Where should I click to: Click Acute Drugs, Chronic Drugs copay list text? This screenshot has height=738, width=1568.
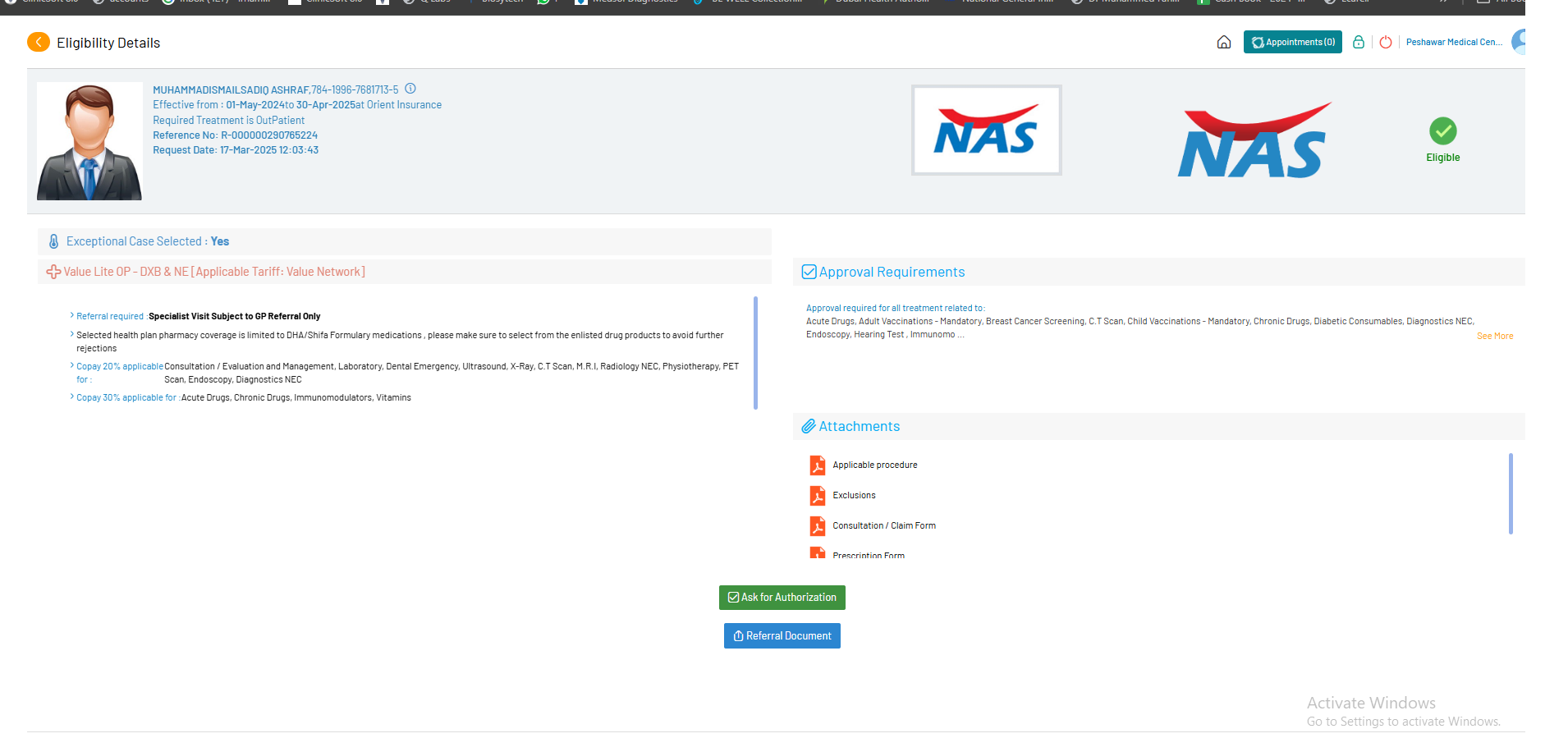coord(296,397)
